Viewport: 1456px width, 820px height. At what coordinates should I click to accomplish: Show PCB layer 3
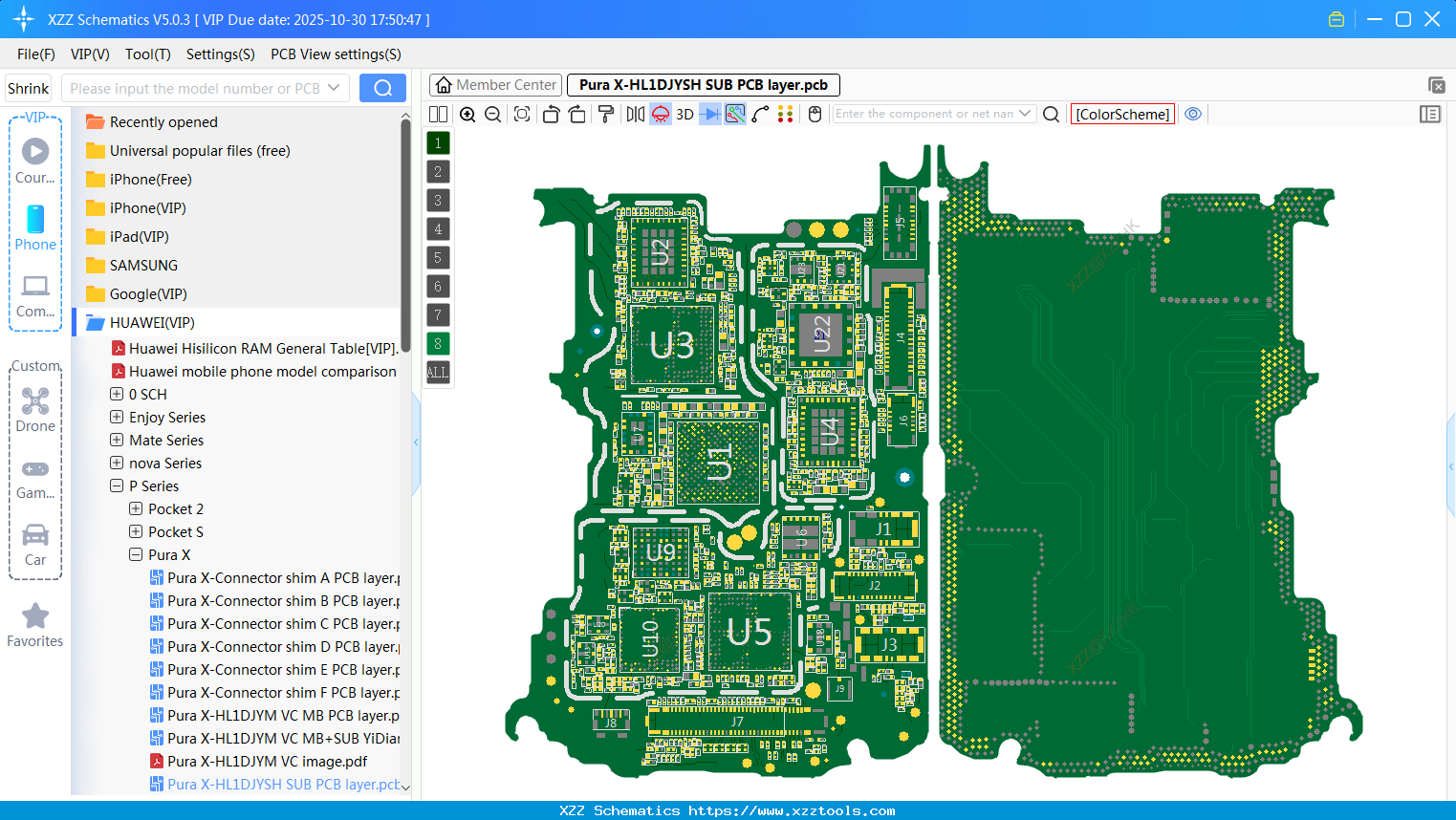tap(438, 201)
